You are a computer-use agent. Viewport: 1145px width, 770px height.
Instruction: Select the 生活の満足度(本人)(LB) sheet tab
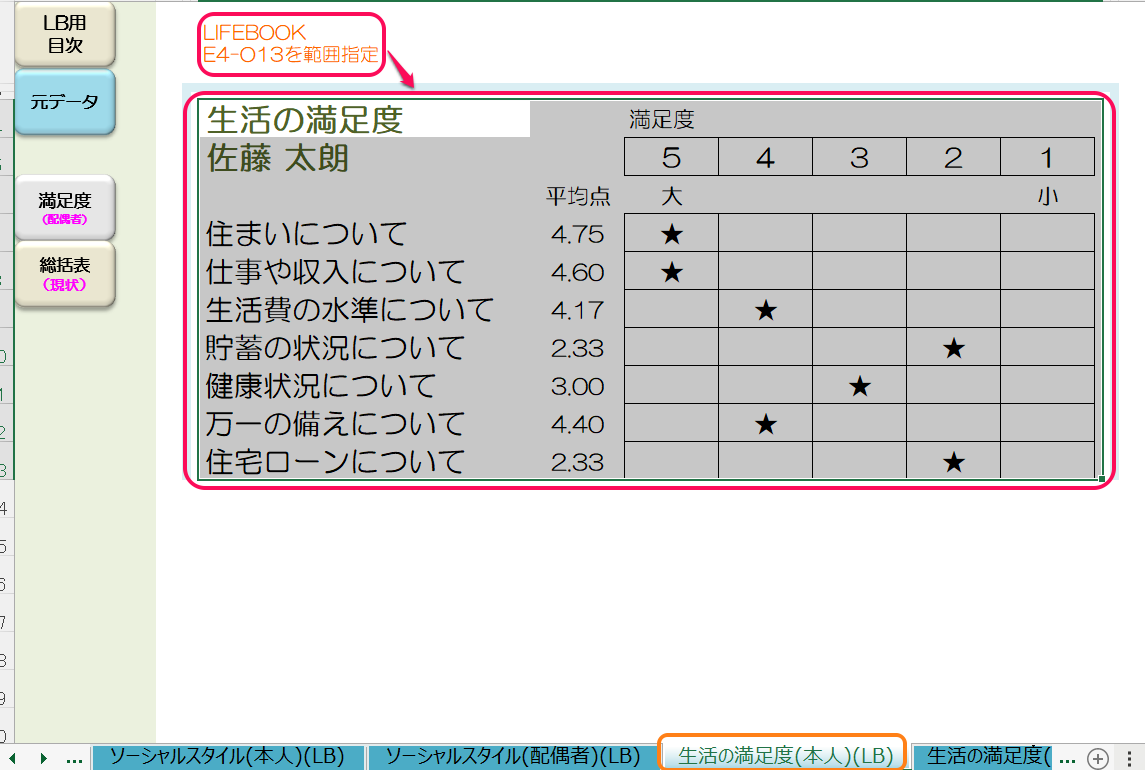(x=784, y=756)
